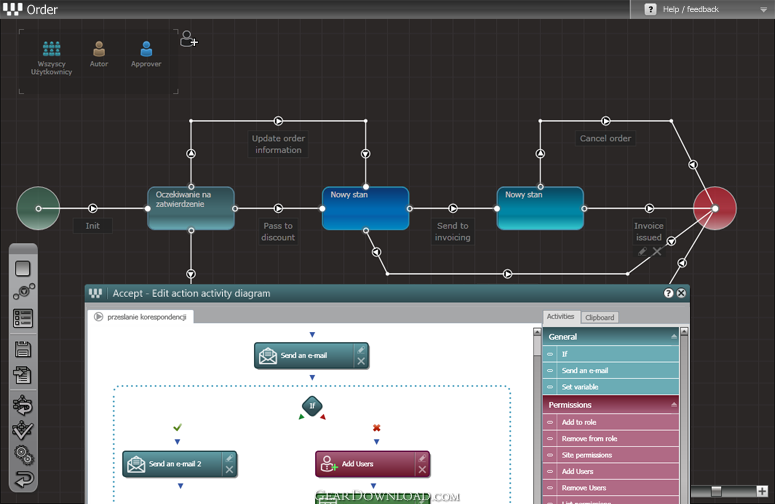The height and width of the screenshot is (504, 775).
Task: Click the add transition tool in sidebar
Action: tap(24, 292)
